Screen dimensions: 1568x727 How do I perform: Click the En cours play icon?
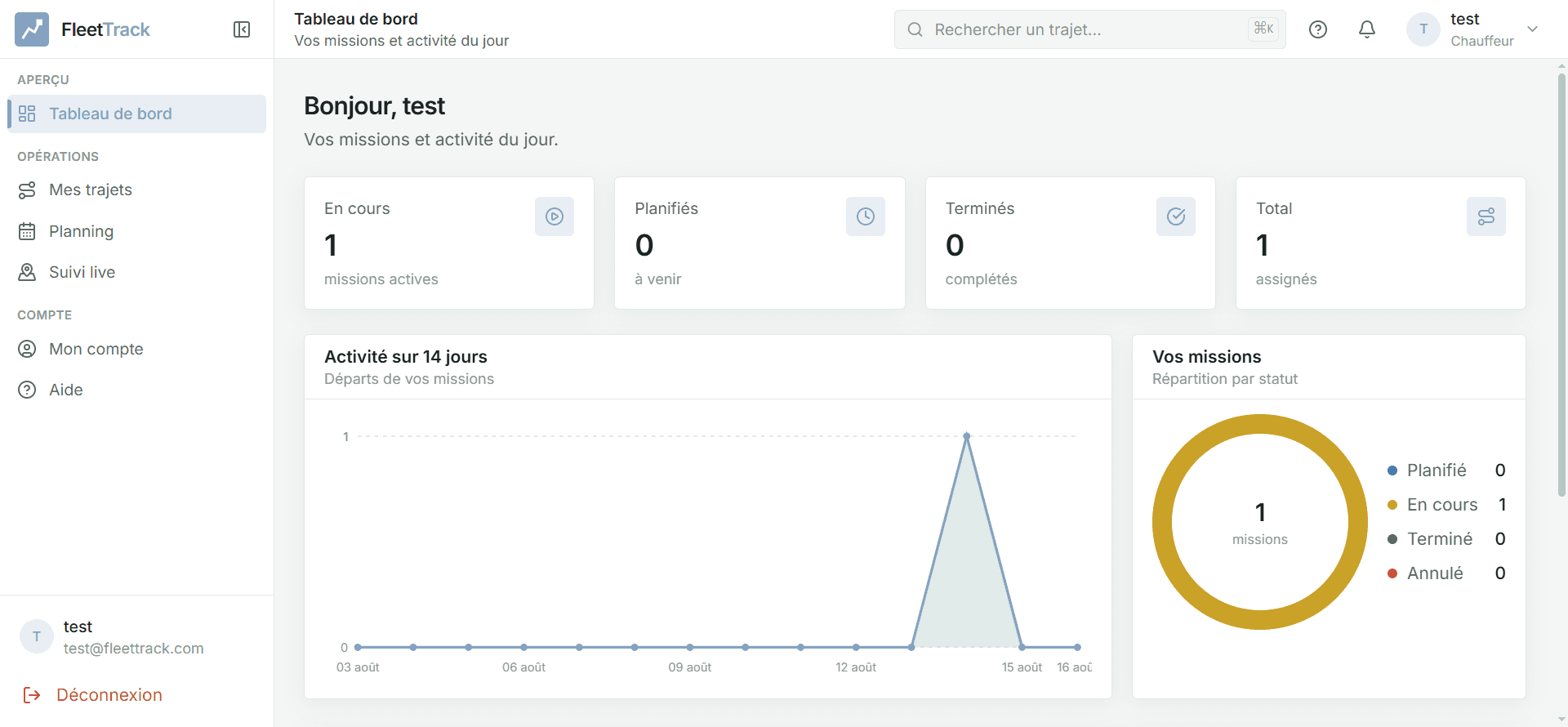click(x=555, y=216)
